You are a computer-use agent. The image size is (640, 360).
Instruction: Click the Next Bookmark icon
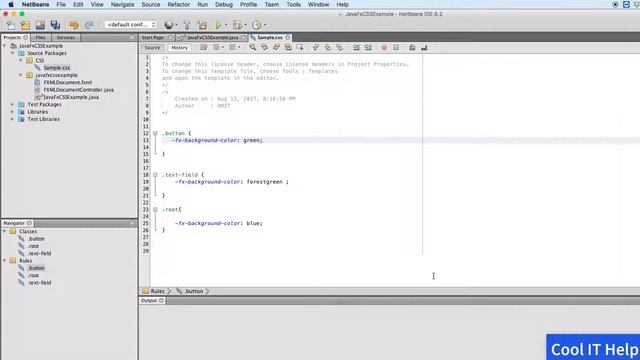(327, 48)
